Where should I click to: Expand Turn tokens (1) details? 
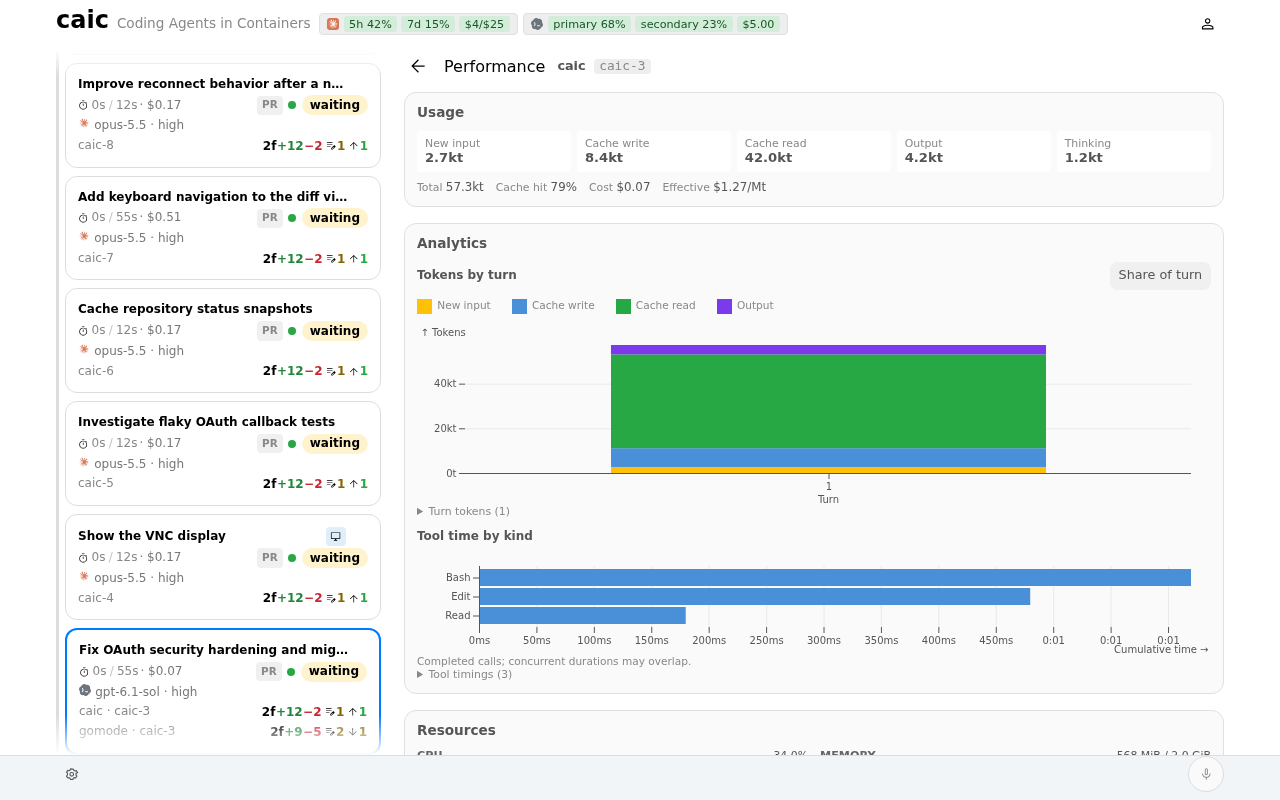click(x=463, y=511)
